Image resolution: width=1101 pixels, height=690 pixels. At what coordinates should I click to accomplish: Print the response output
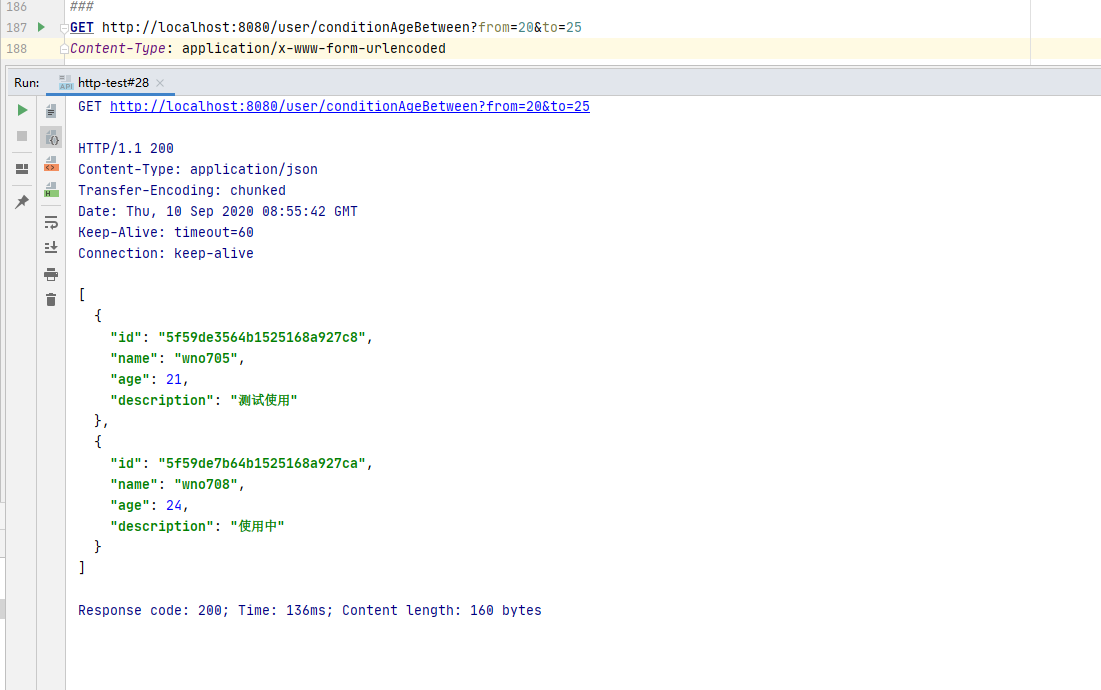[51, 274]
